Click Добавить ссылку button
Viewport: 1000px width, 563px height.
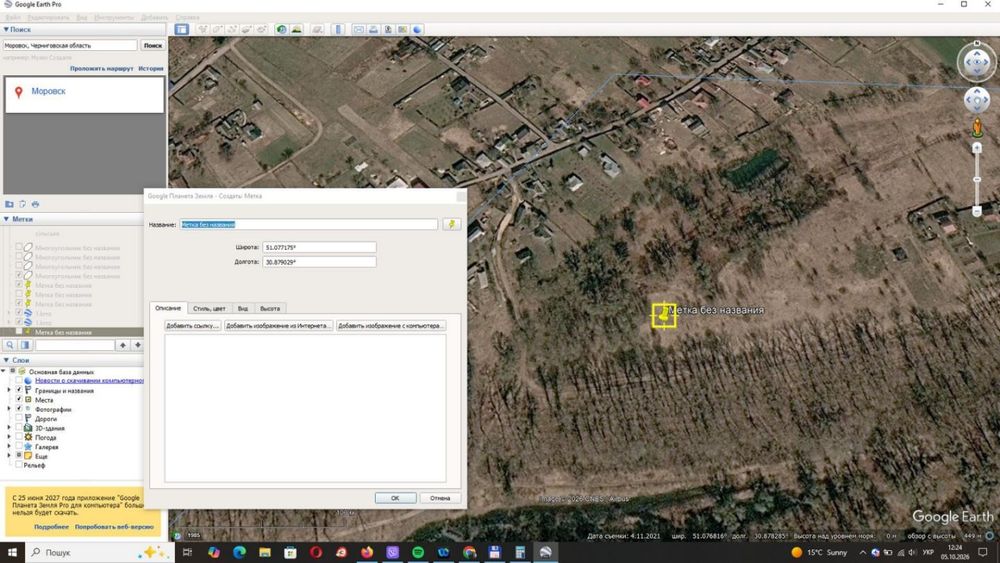click(193, 326)
